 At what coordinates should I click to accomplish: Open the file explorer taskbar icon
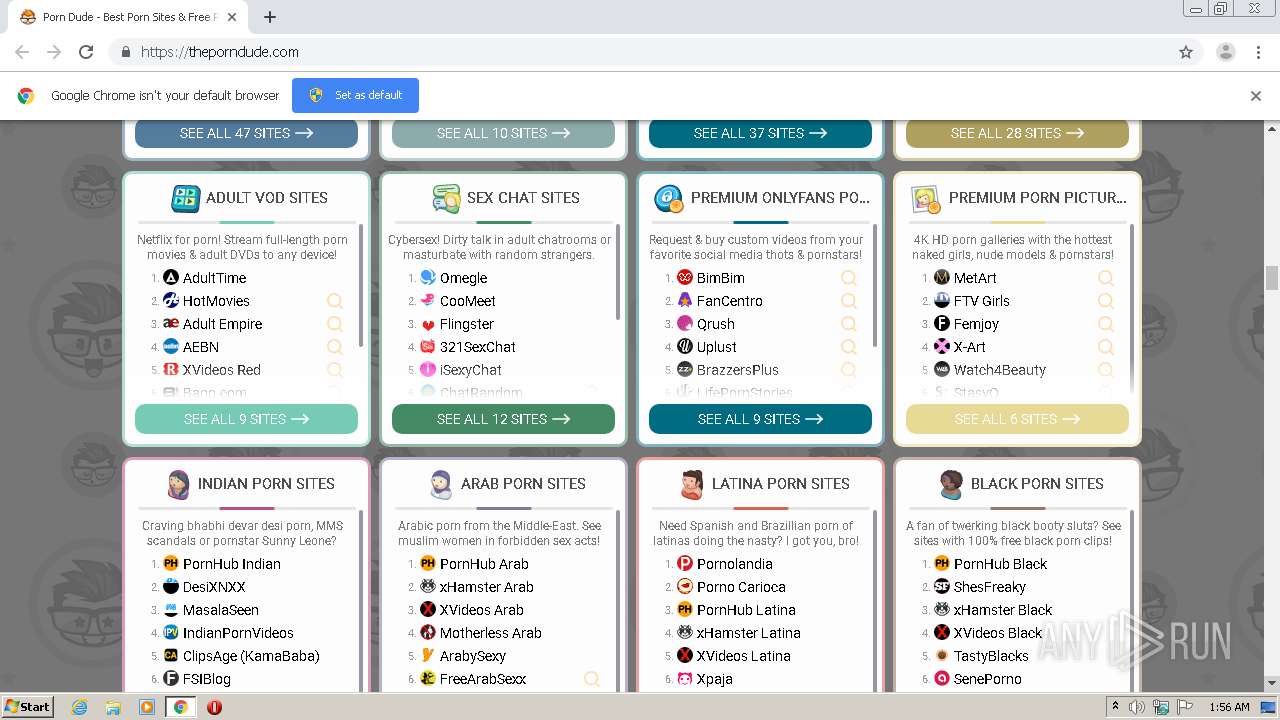click(x=113, y=707)
